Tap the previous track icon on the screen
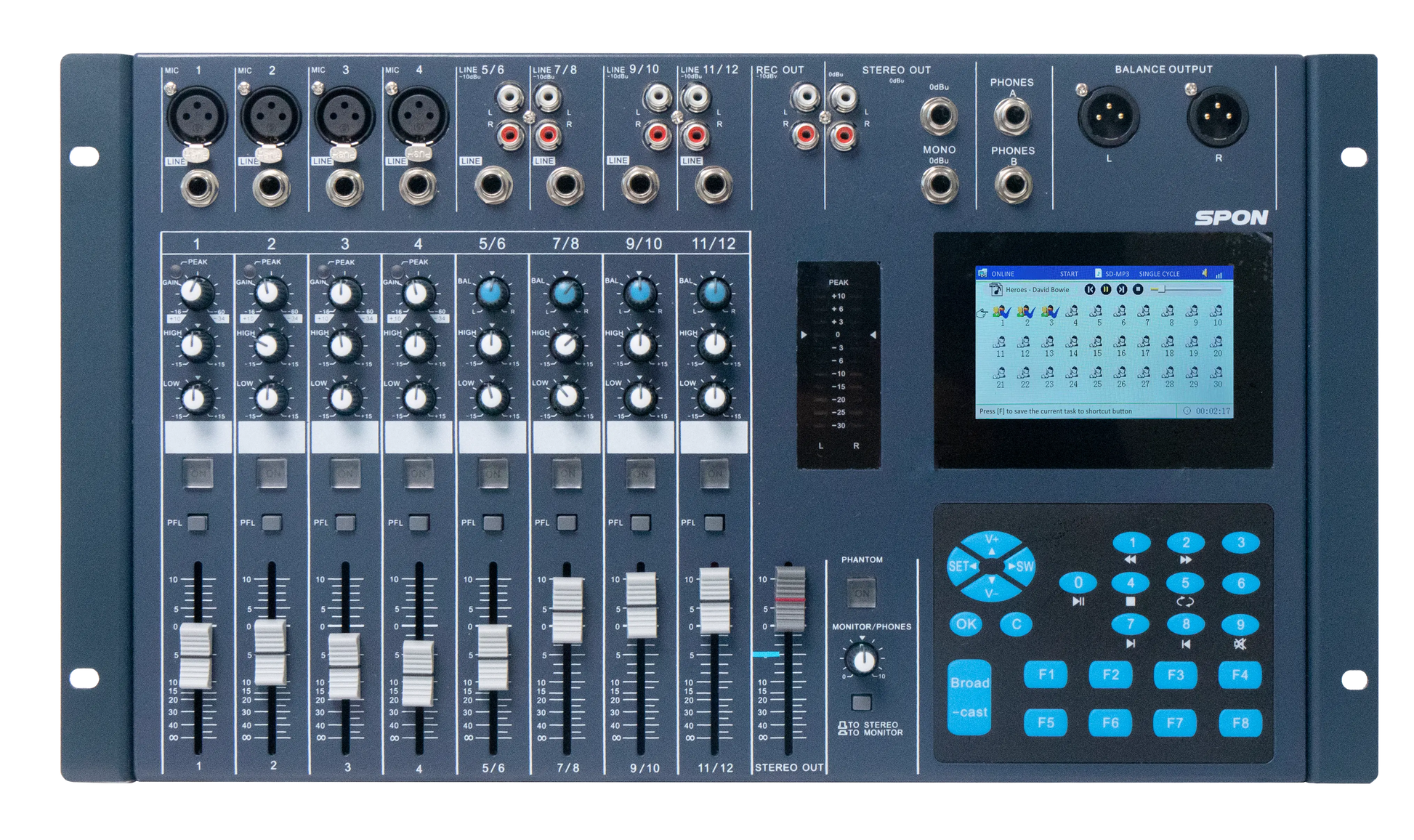Screen dimensions: 1414x840 click(x=1089, y=289)
